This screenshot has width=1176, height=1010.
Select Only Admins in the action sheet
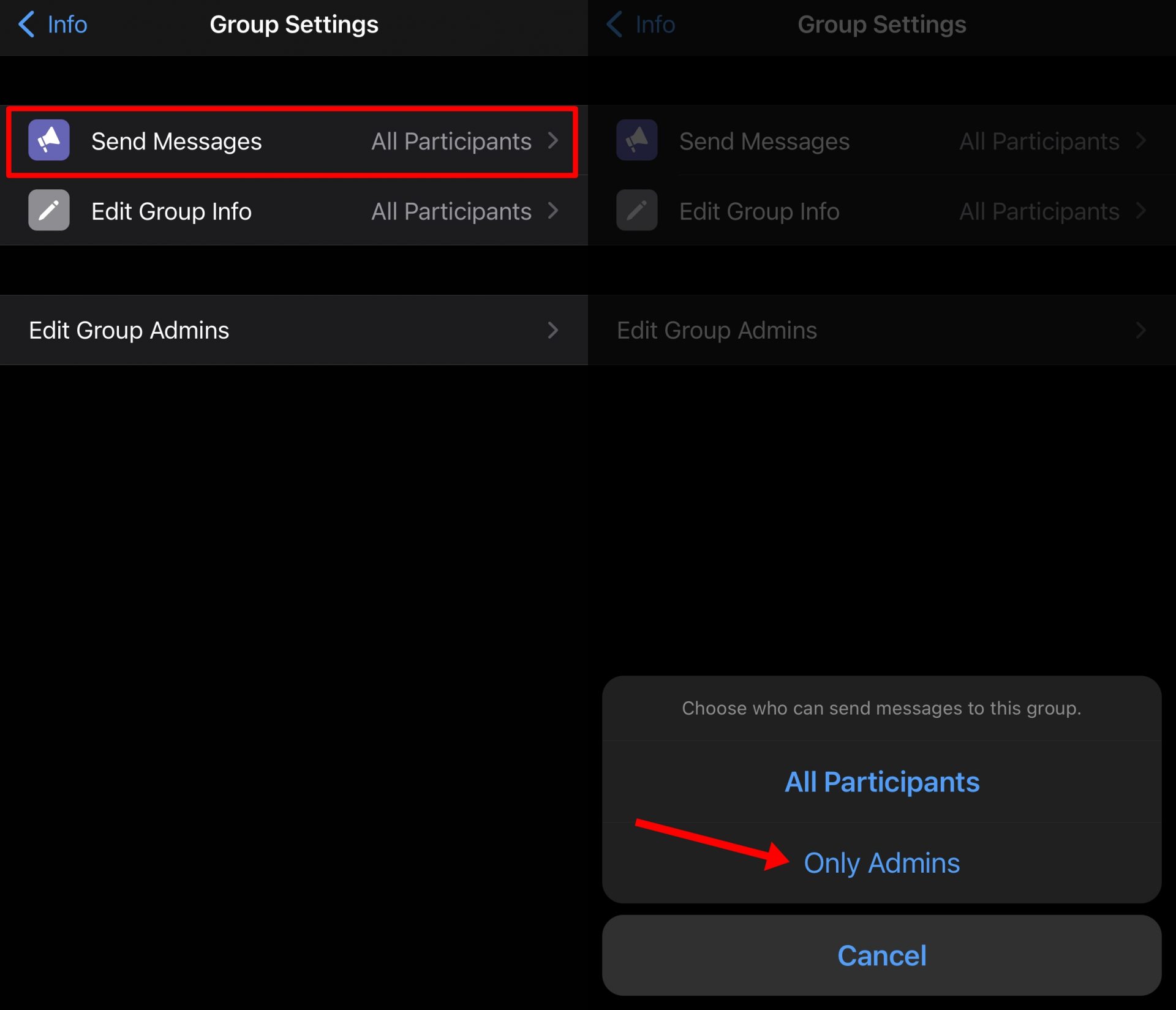882,863
